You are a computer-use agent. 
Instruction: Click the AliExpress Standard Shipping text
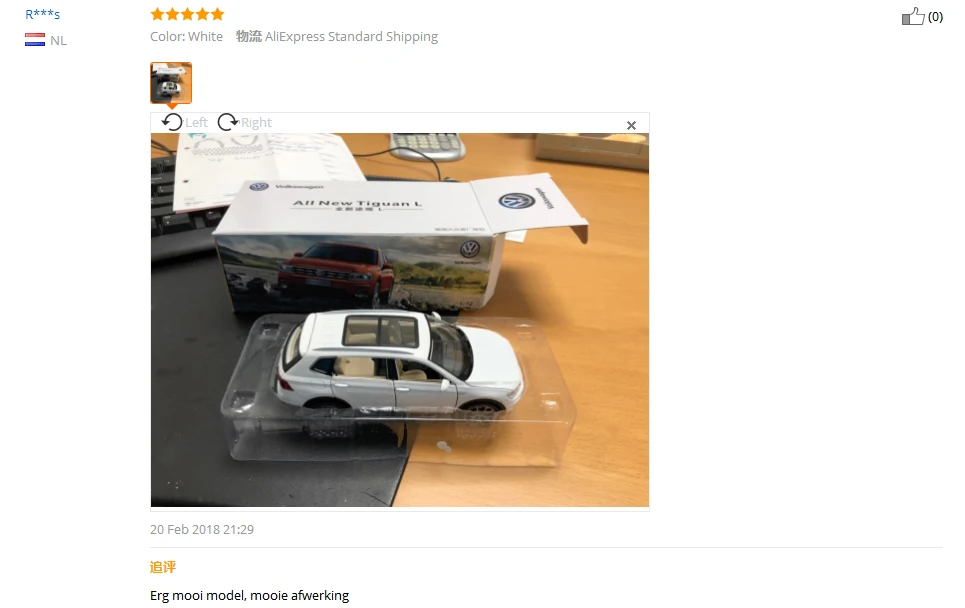[x=351, y=36]
